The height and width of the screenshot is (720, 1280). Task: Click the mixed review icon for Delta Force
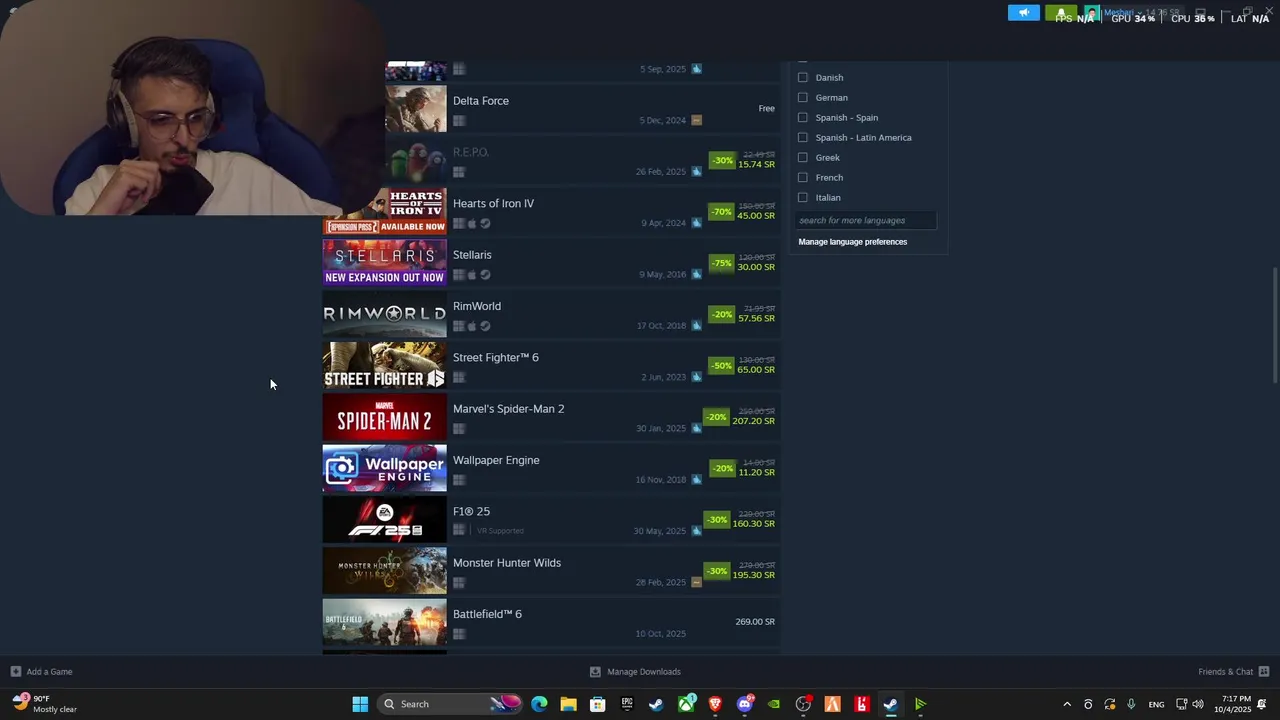tap(696, 120)
